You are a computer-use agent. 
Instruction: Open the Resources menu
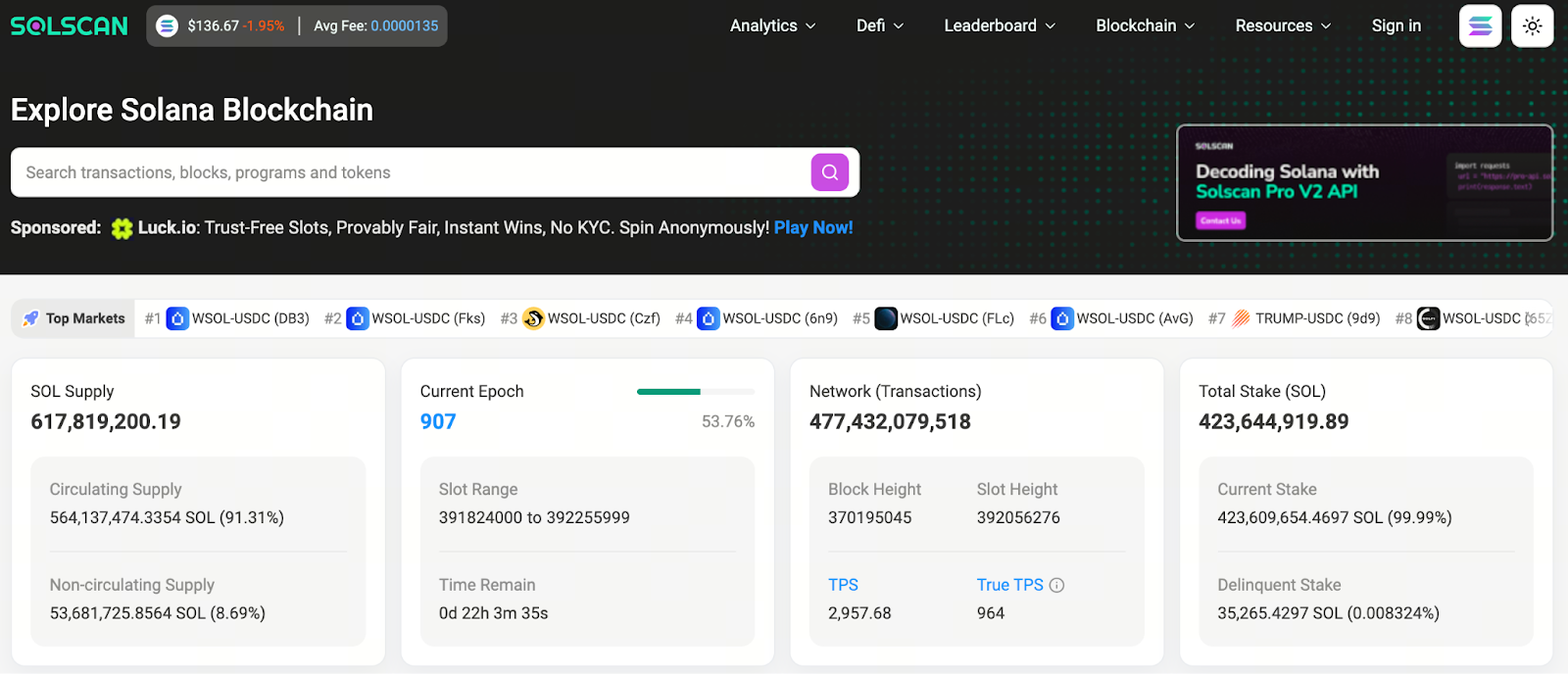click(1283, 26)
